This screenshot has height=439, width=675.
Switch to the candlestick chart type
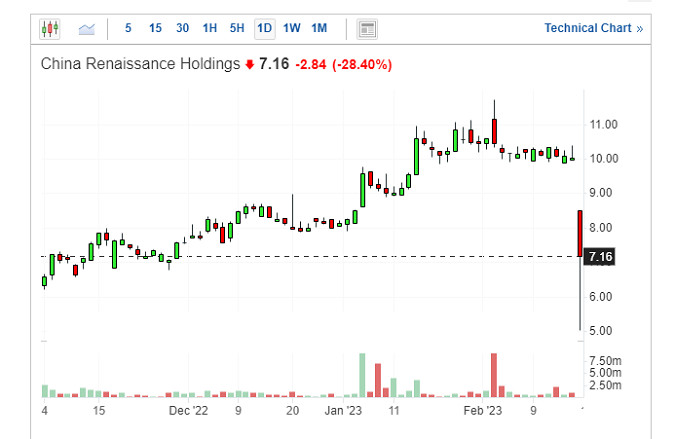click(x=50, y=29)
